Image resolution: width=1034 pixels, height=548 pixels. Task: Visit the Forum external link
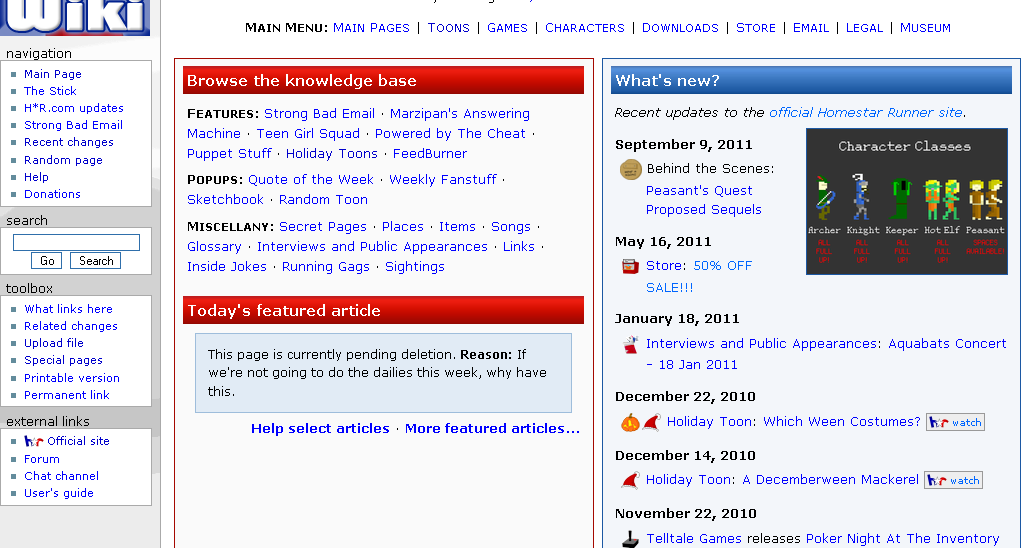42,459
